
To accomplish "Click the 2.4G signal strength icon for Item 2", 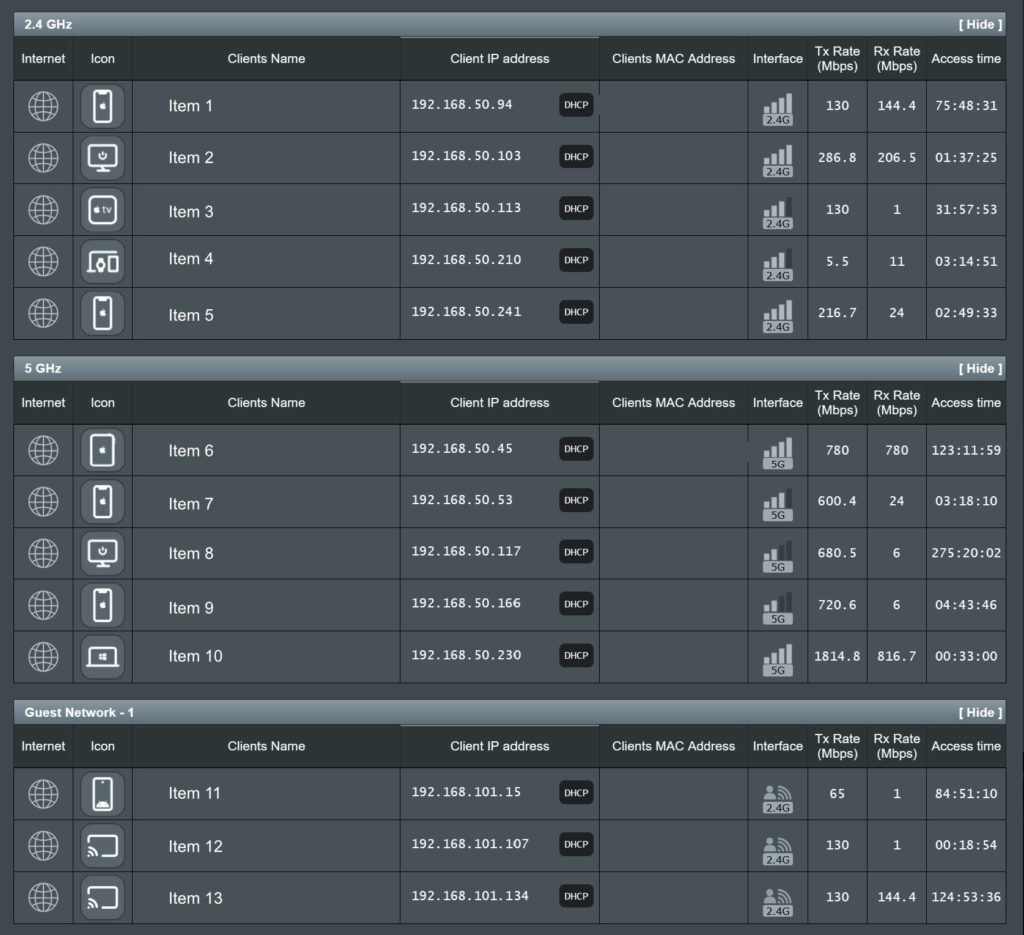I will pyautogui.click(x=777, y=161).
